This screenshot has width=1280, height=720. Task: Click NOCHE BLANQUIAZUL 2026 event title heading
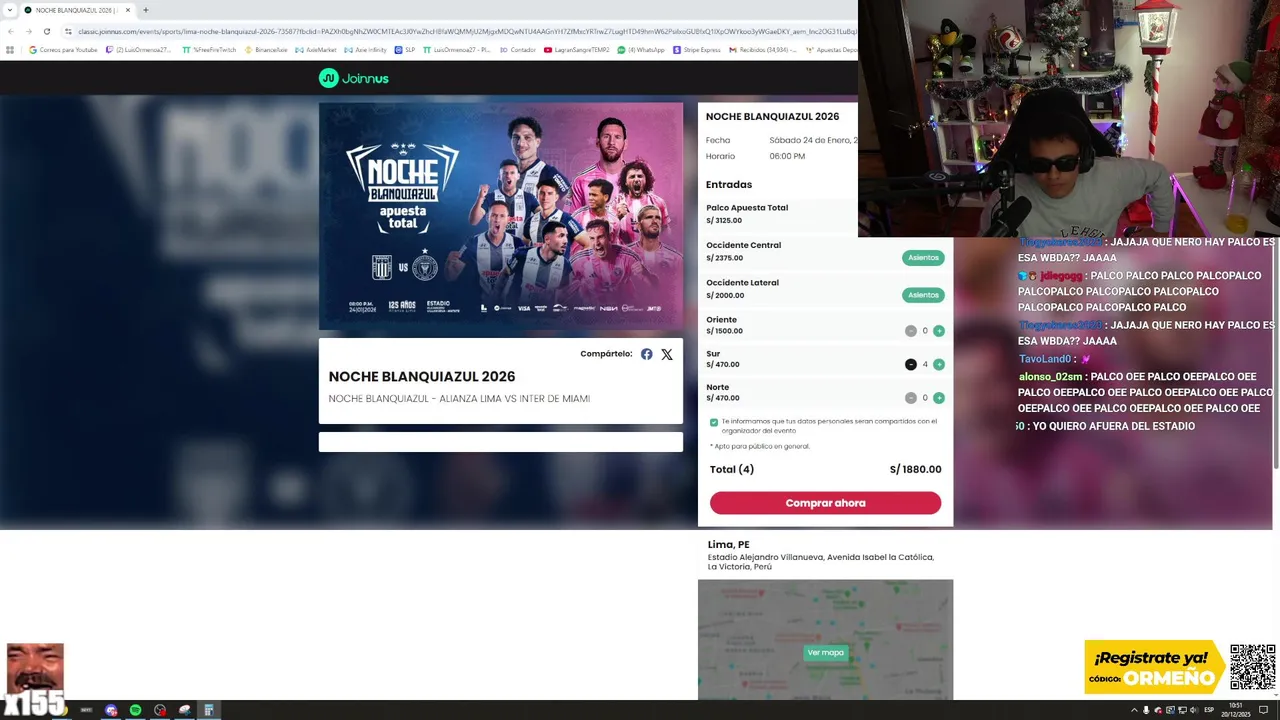point(422,377)
